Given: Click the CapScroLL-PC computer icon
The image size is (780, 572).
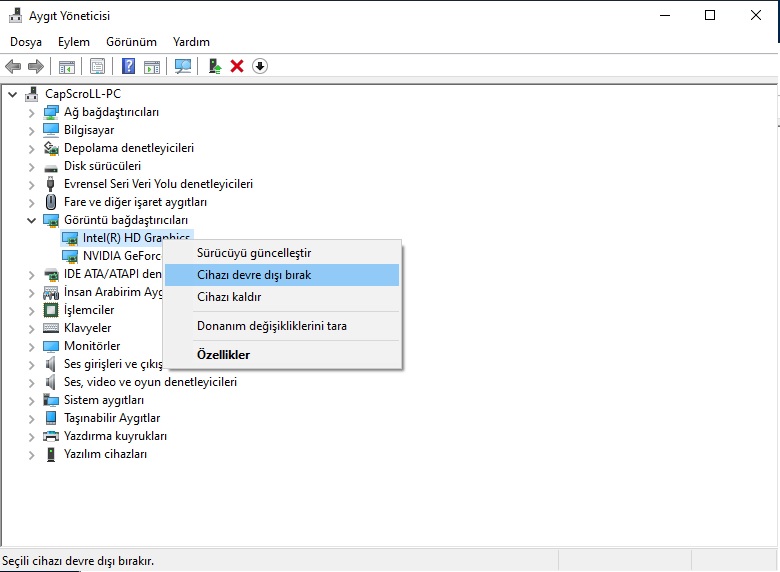Looking at the screenshot, I should coord(31,94).
